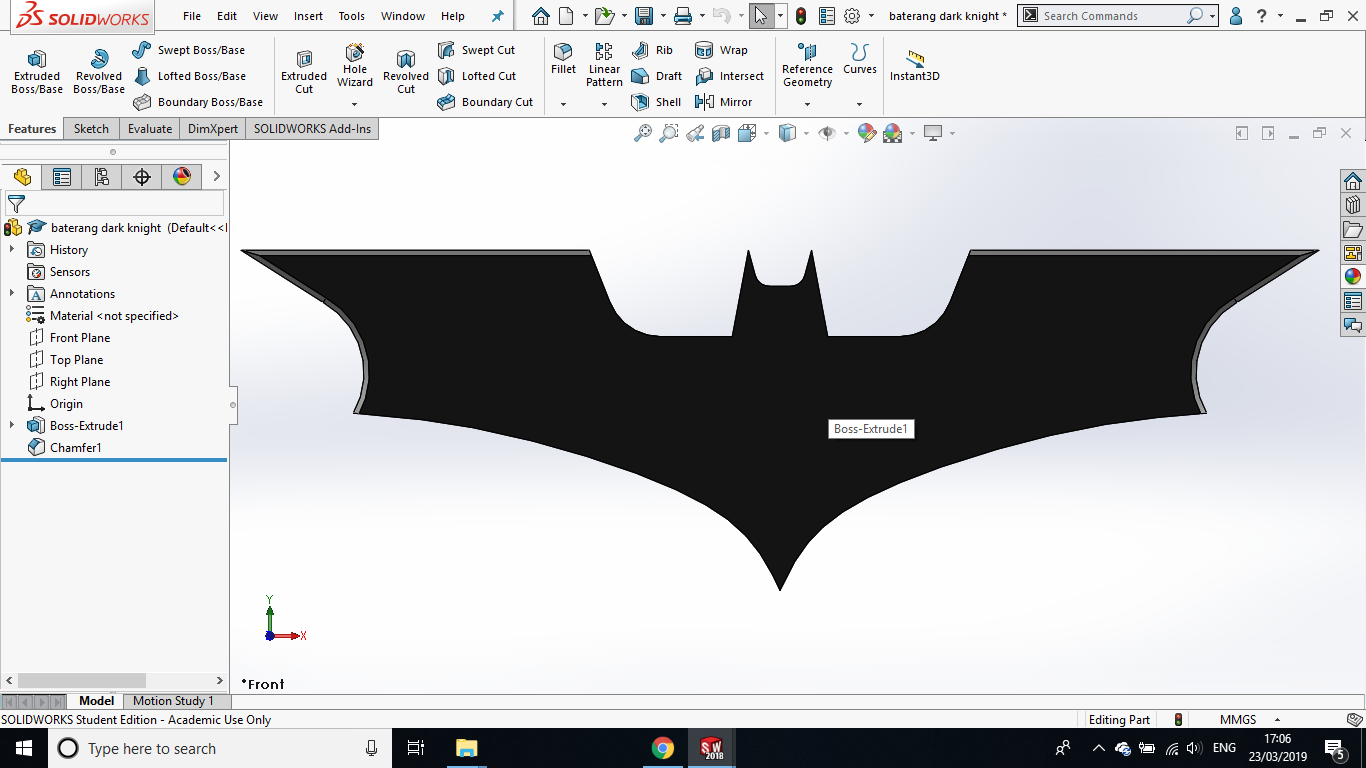Switch to the PropertyManager panel tab
This screenshot has height=768, width=1366.
pyautogui.click(x=62, y=177)
